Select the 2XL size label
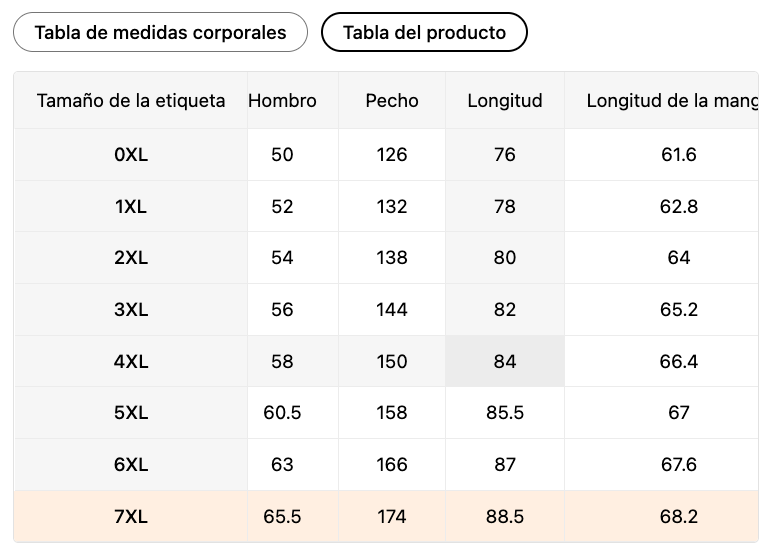 131,258
